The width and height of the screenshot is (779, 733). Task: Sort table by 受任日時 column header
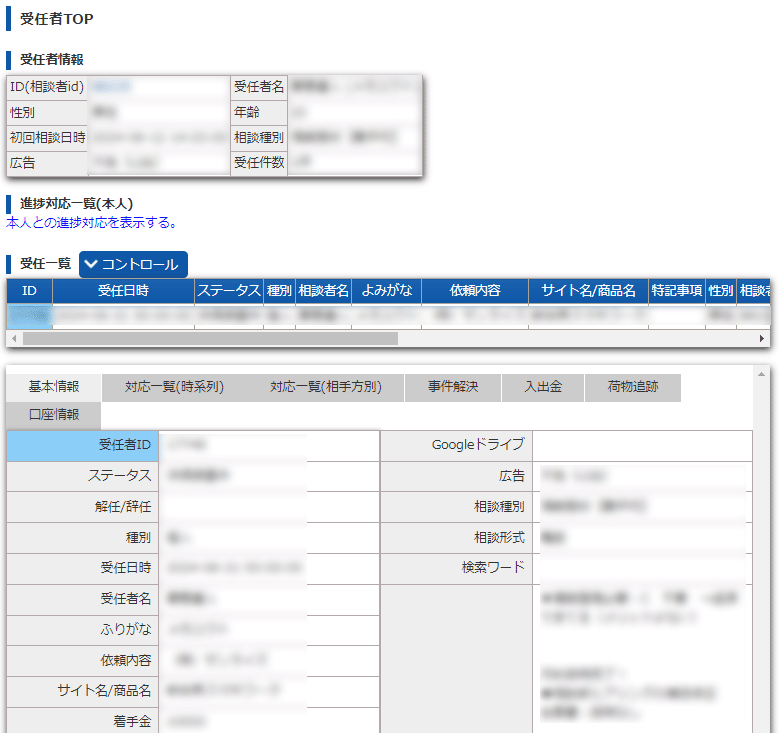pyautogui.click(x=123, y=291)
